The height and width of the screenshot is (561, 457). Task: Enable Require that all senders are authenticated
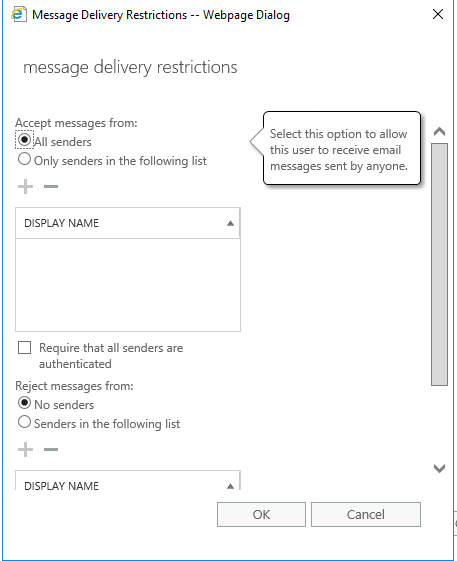tap(24, 347)
